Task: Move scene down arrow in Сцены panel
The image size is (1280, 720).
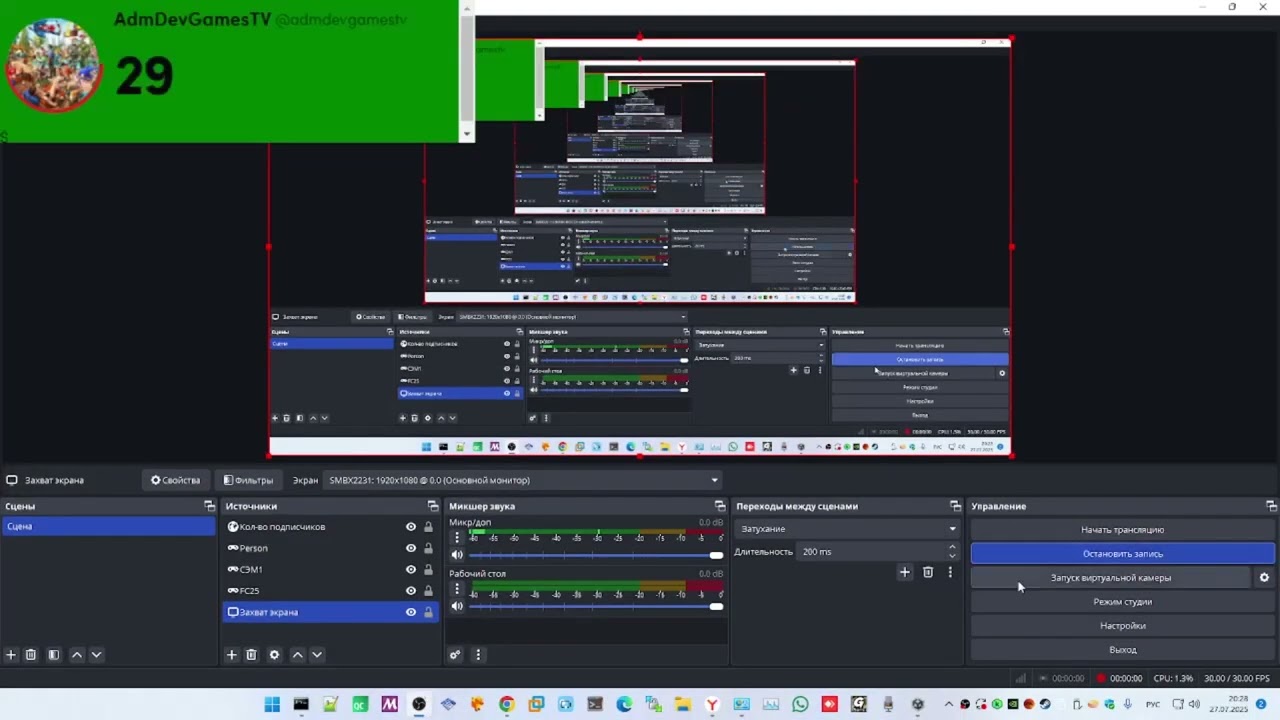Action: (96, 655)
